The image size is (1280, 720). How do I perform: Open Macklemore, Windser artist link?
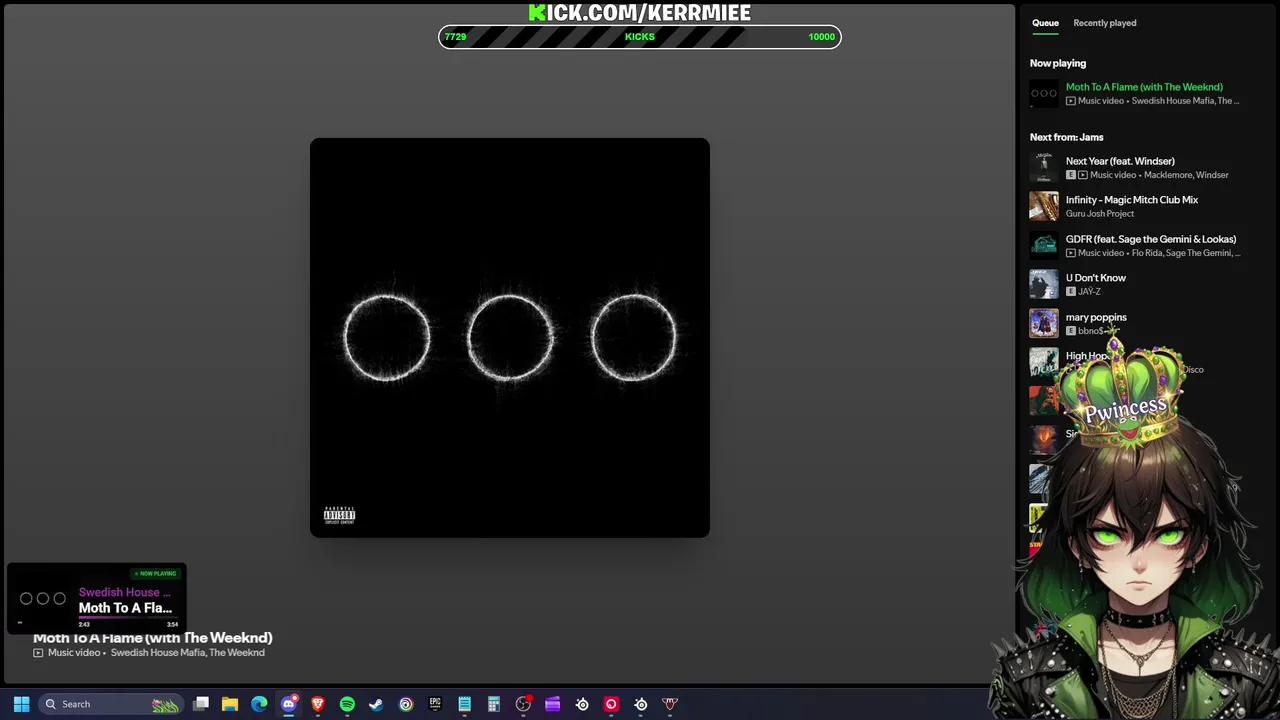pos(1186,175)
